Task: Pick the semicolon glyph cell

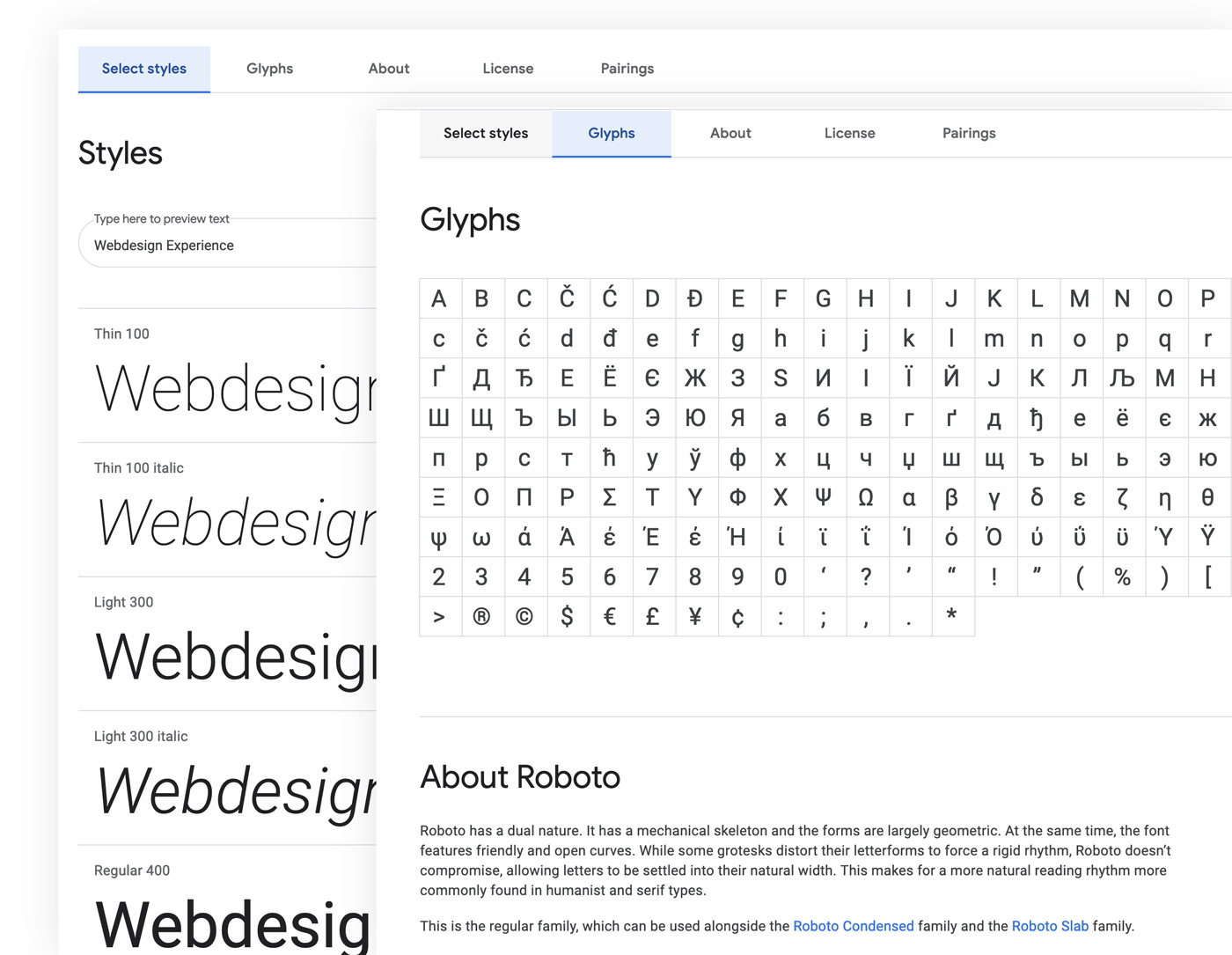Action: (x=823, y=616)
